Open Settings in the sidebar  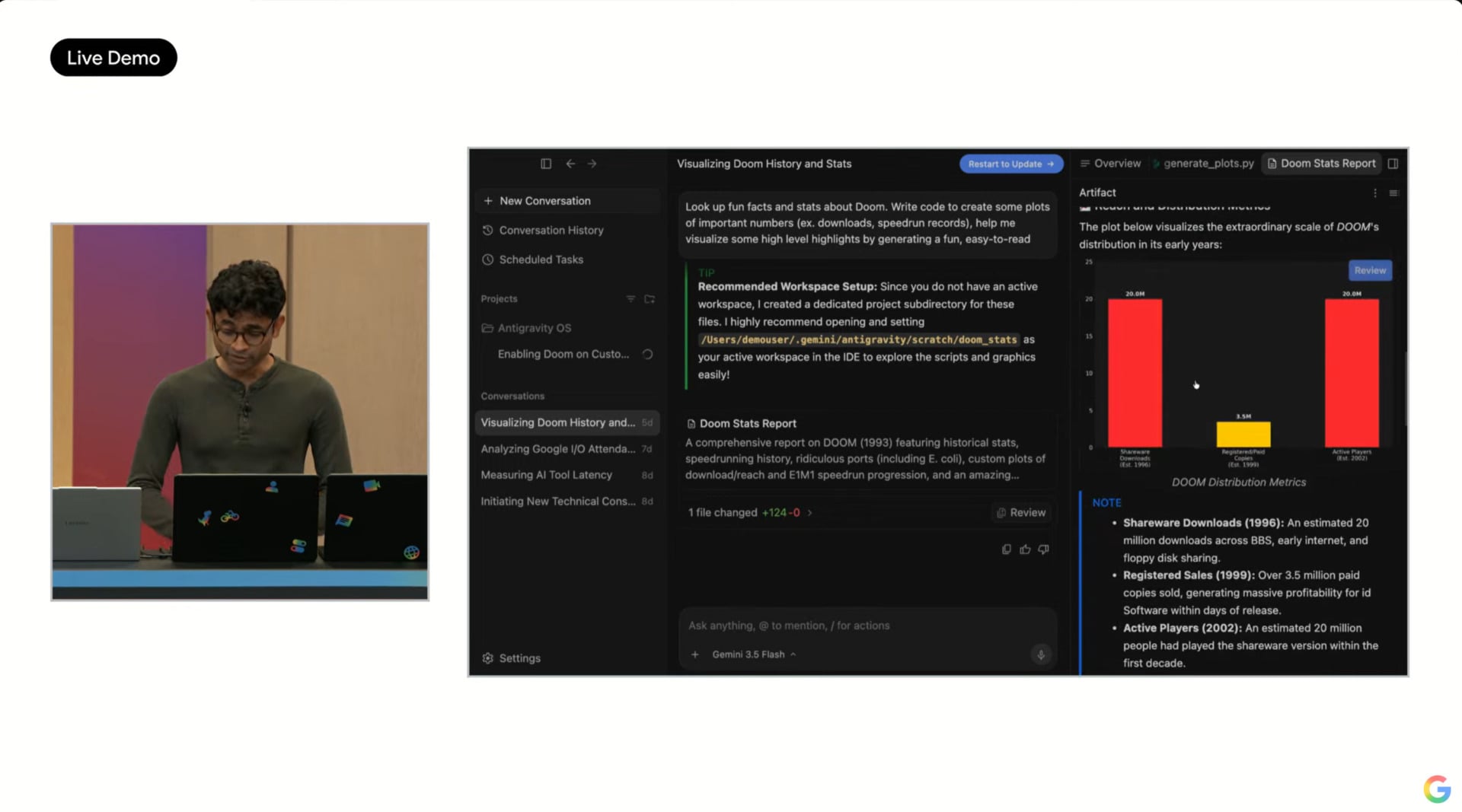coord(512,658)
